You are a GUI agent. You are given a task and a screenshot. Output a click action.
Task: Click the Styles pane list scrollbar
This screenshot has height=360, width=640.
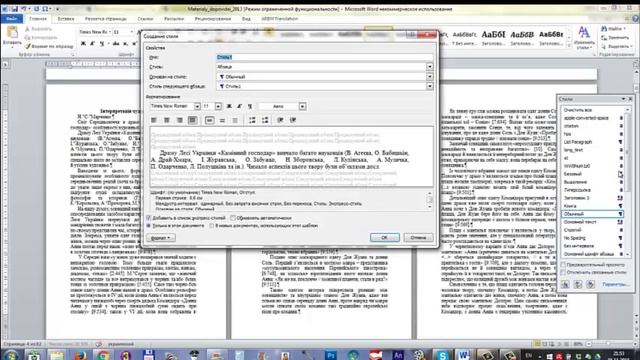(x=628, y=182)
